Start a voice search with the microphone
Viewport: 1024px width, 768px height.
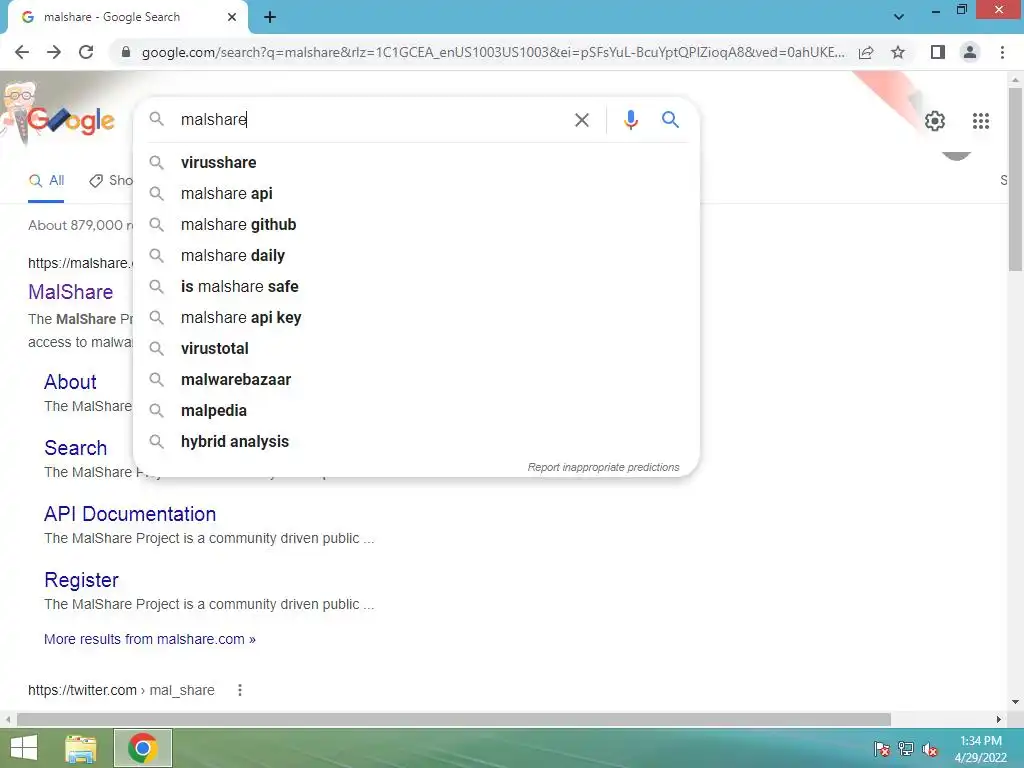click(630, 120)
